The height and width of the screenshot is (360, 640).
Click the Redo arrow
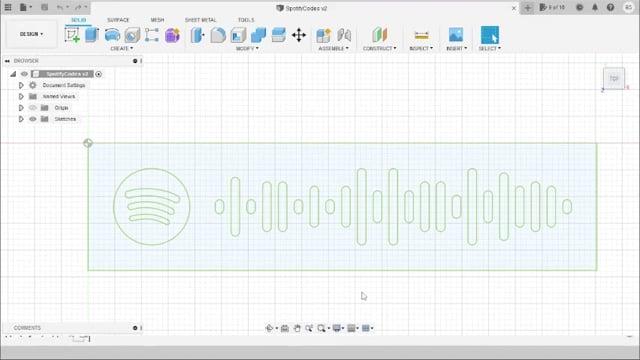pyautogui.click(x=78, y=7)
